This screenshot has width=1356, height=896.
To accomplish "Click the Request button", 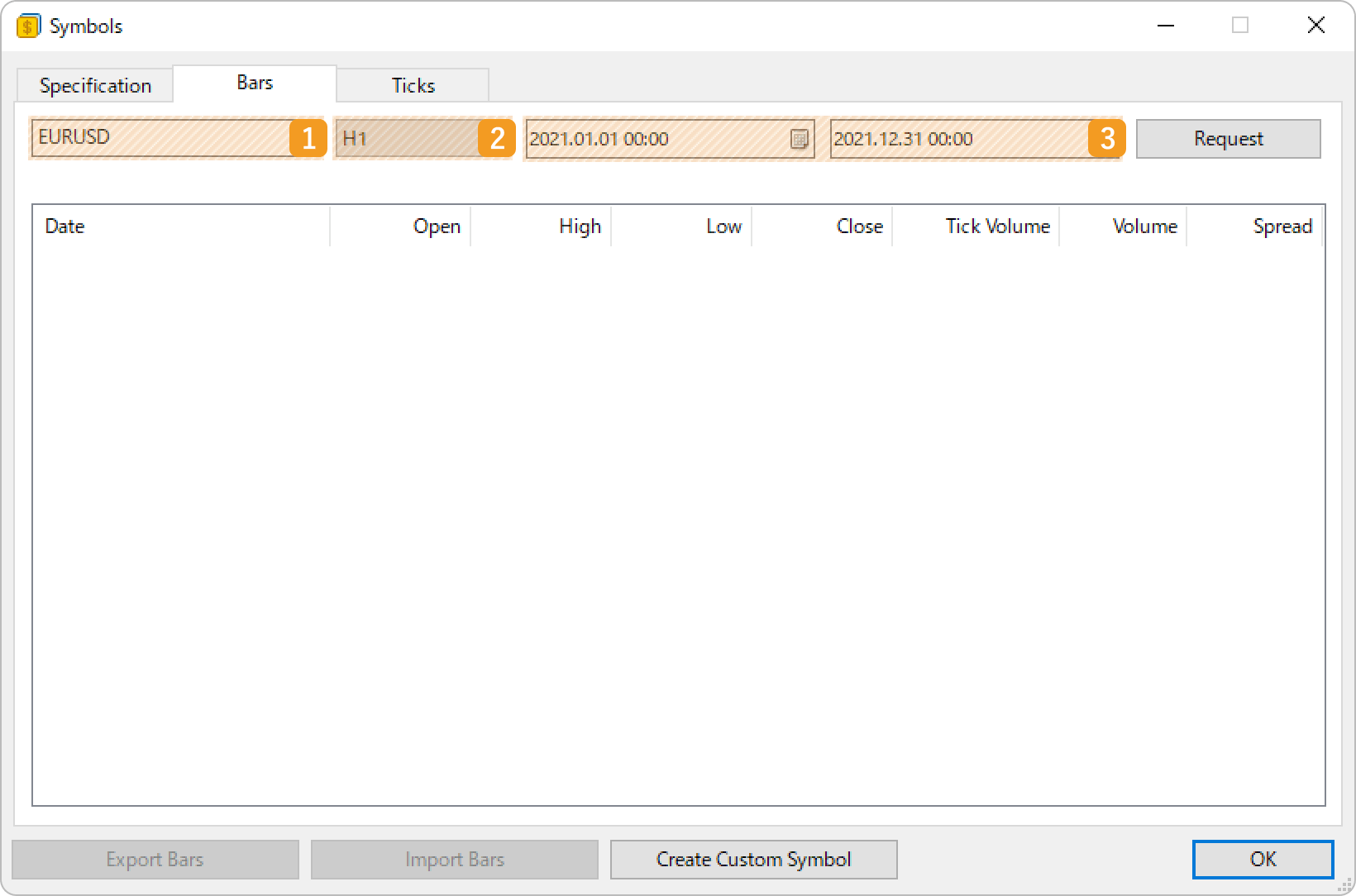I will click(1228, 139).
